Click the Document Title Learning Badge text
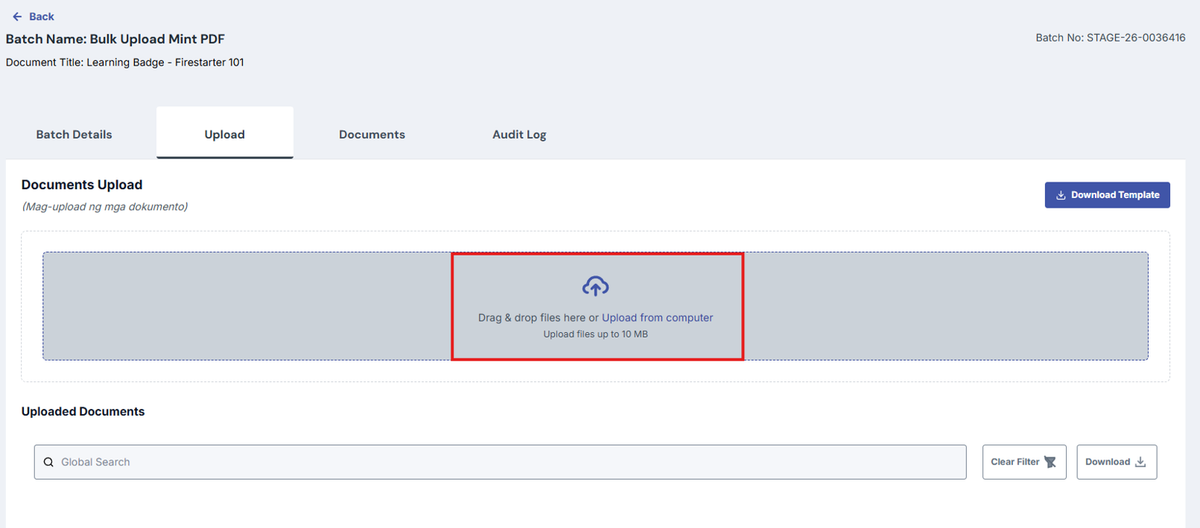This screenshot has height=528, width=1200. tap(125, 62)
